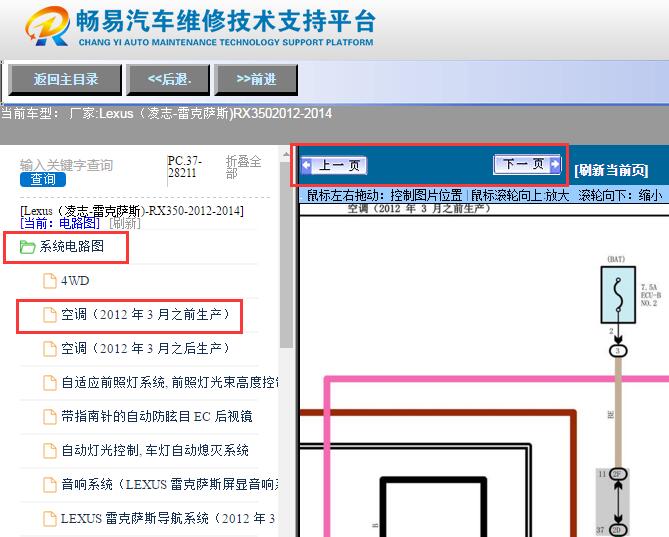Click connector 2F node in wiring diagram
669x537 pixels.
pyautogui.click(x=618, y=474)
